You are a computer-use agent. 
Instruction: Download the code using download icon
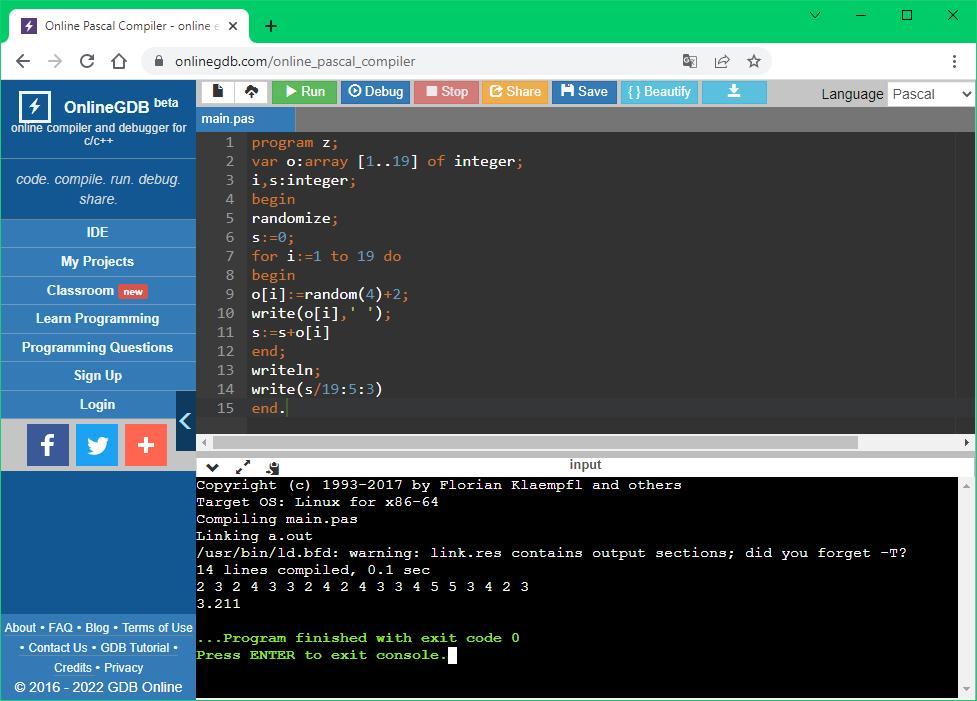[x=734, y=92]
